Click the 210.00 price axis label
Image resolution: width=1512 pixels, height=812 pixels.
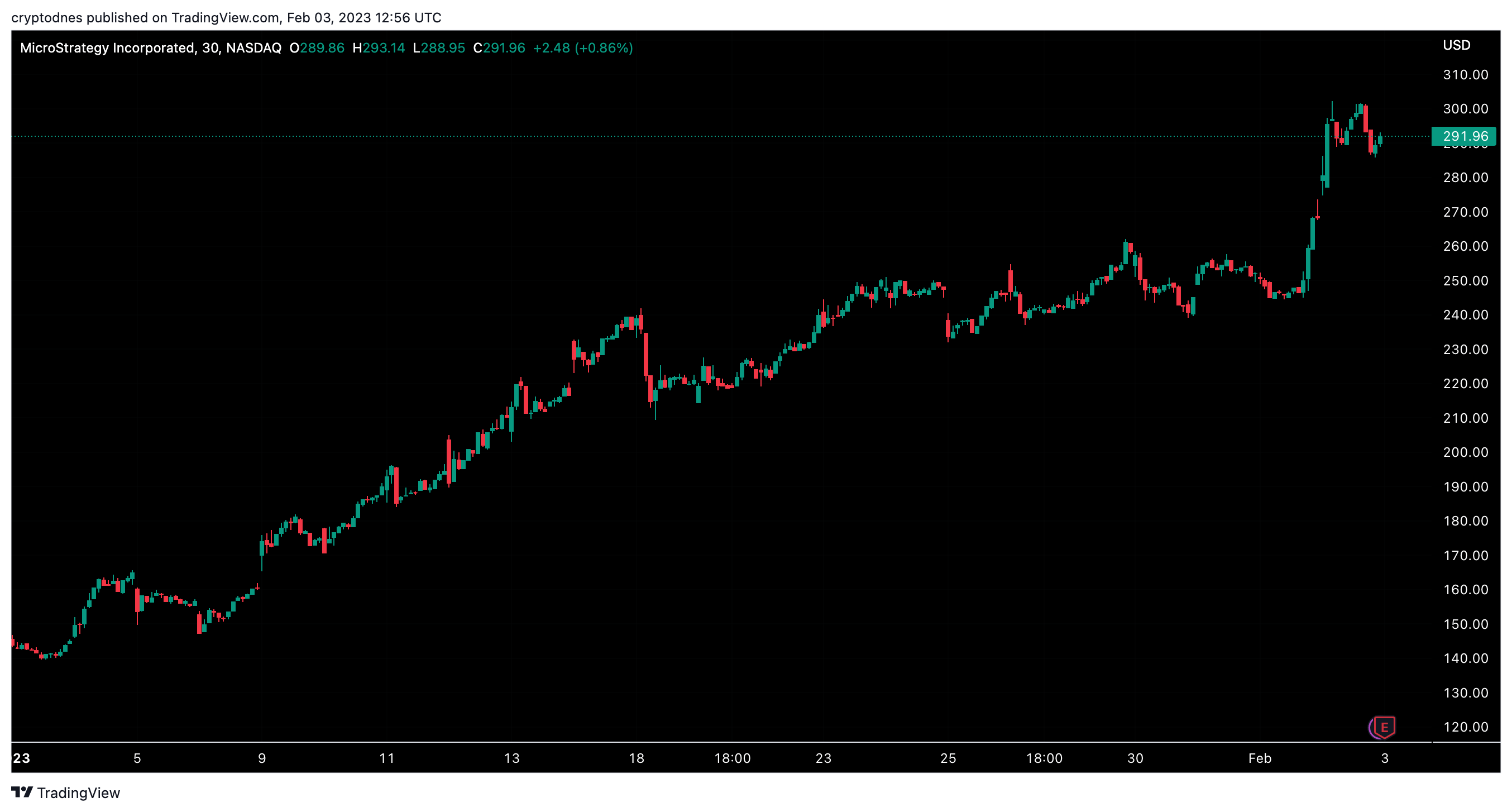point(1466,418)
